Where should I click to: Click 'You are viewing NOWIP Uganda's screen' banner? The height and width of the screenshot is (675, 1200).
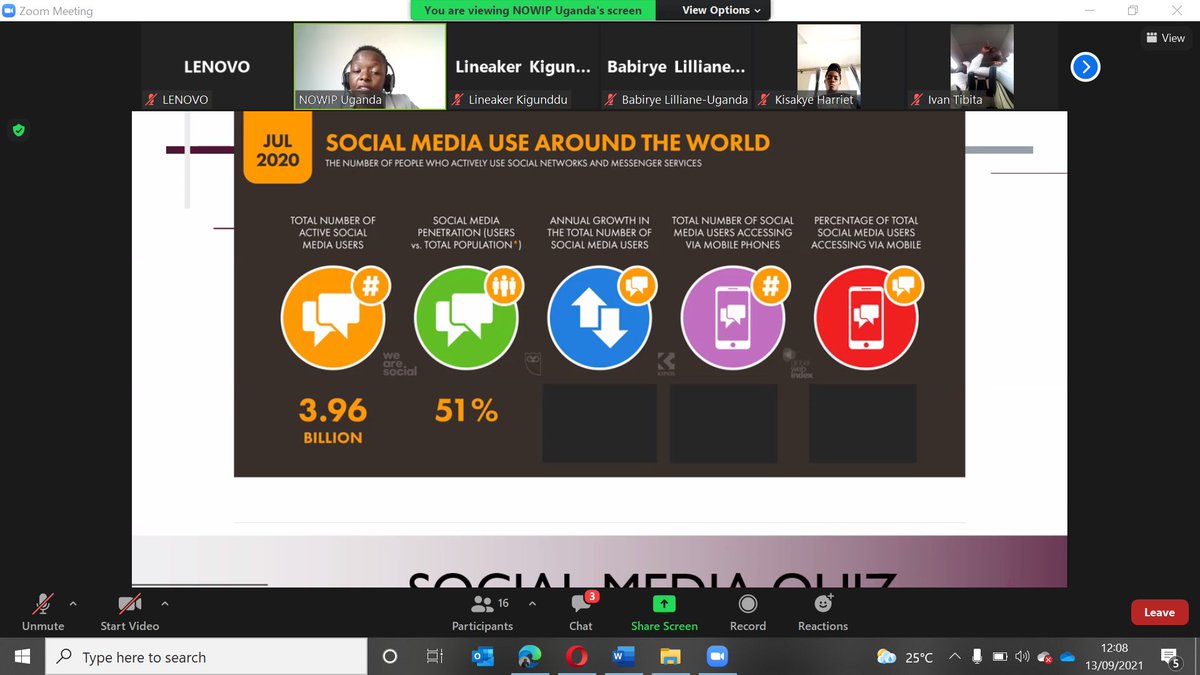[533, 10]
